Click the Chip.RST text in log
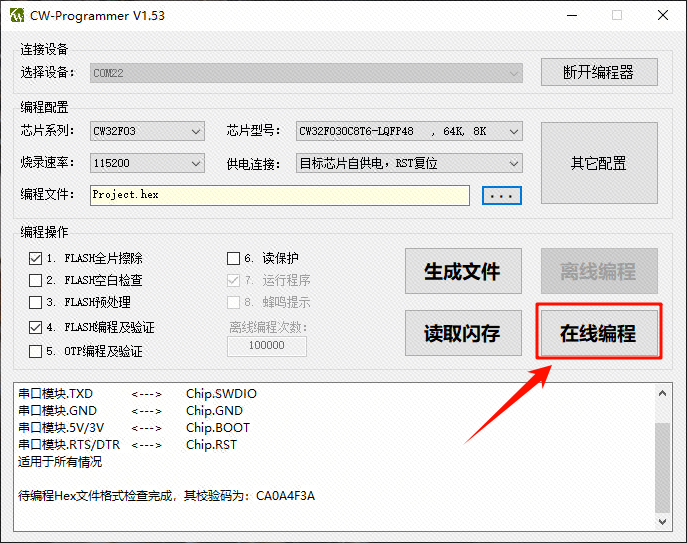Screen dimensions: 687x543 (x=211, y=445)
